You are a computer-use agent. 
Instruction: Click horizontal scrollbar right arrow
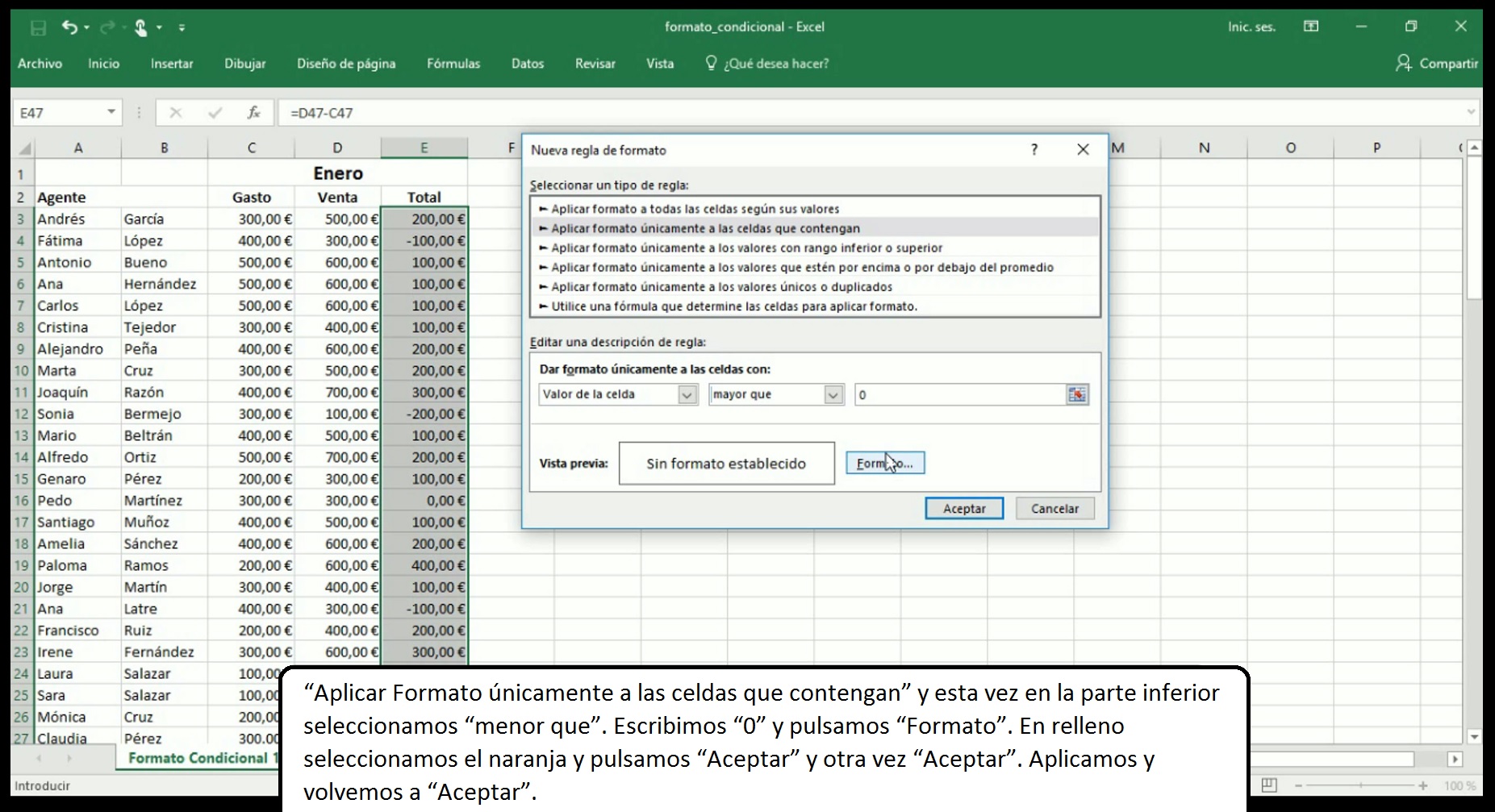pos(1455,759)
